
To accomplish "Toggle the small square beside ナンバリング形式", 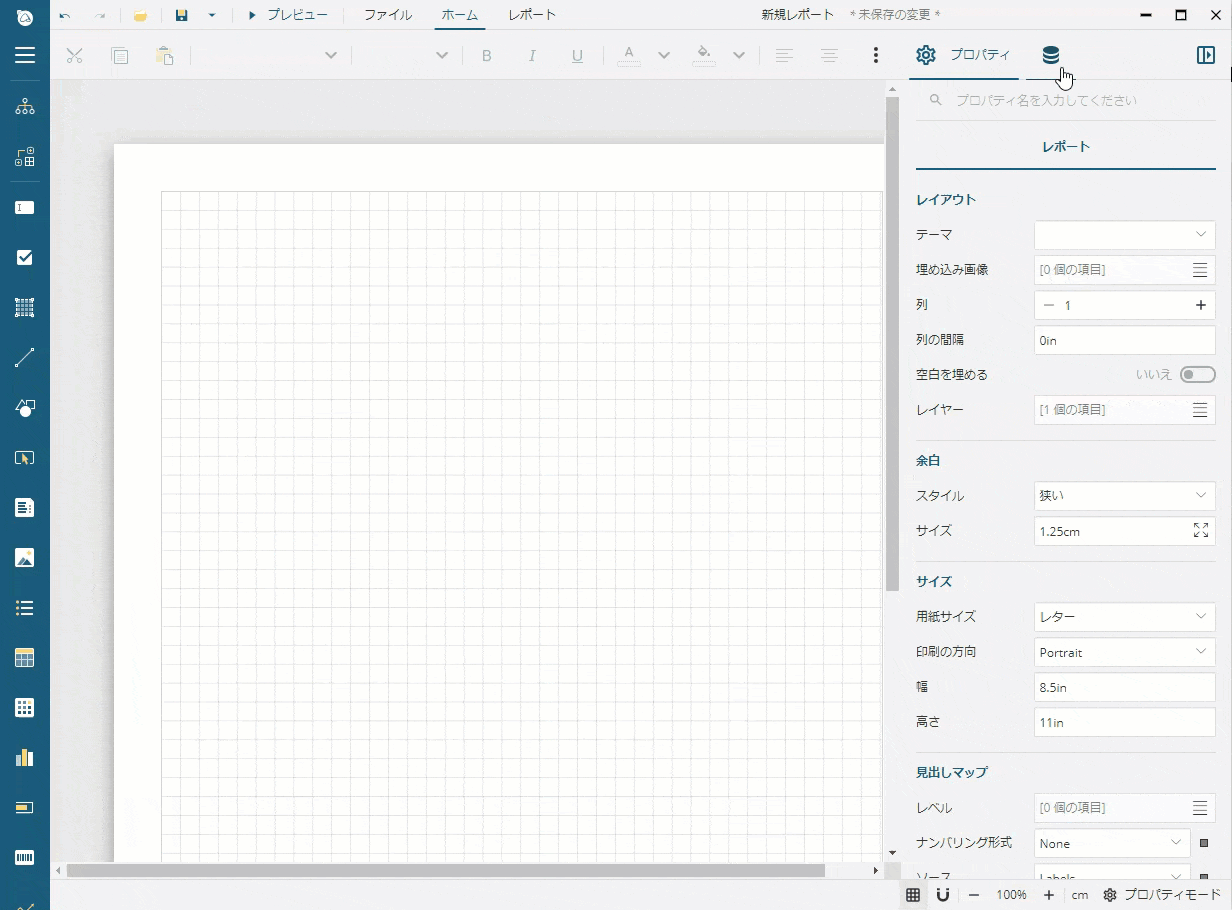I will (1204, 843).
